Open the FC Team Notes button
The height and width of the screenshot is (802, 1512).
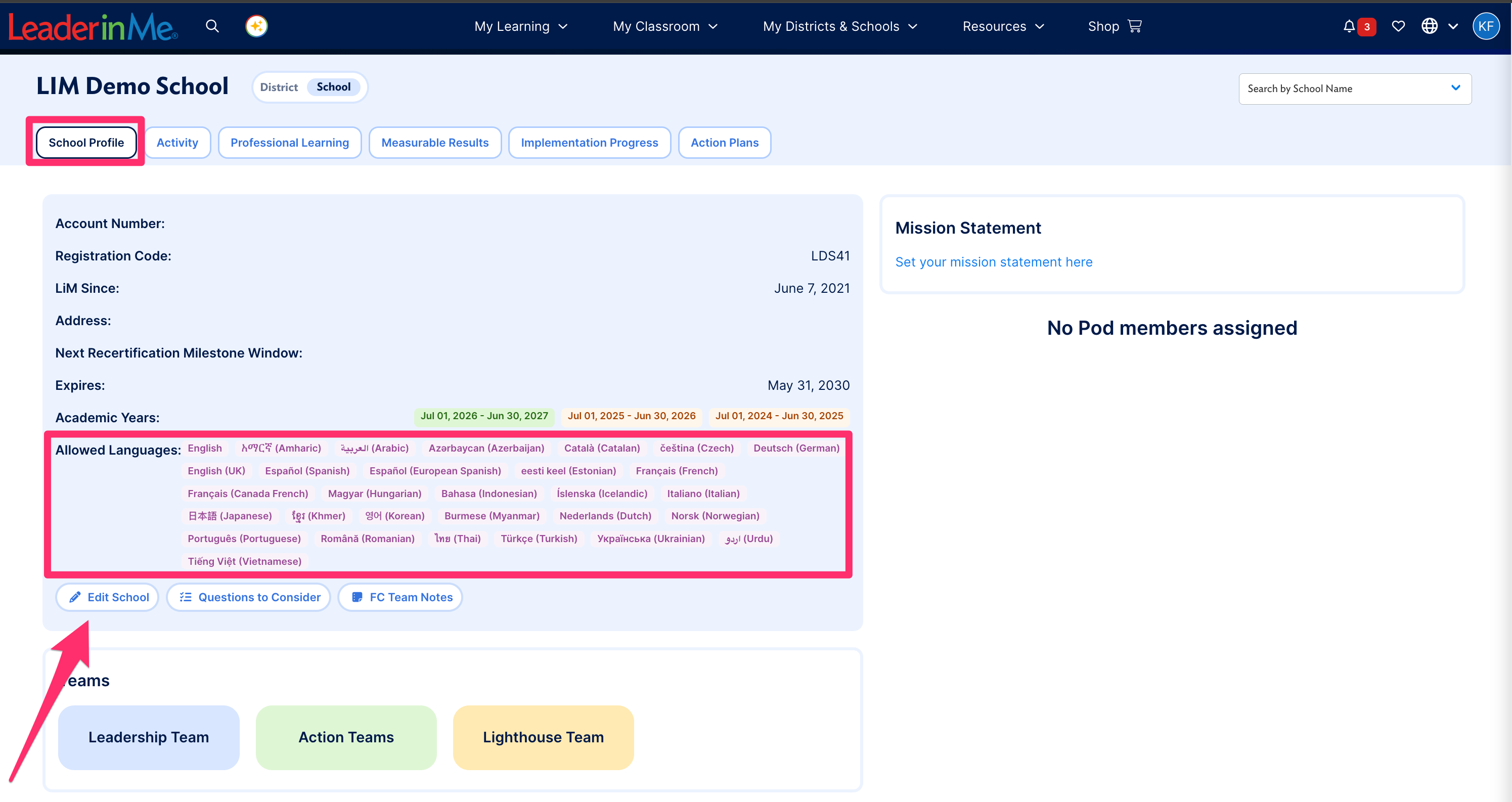[x=401, y=597]
